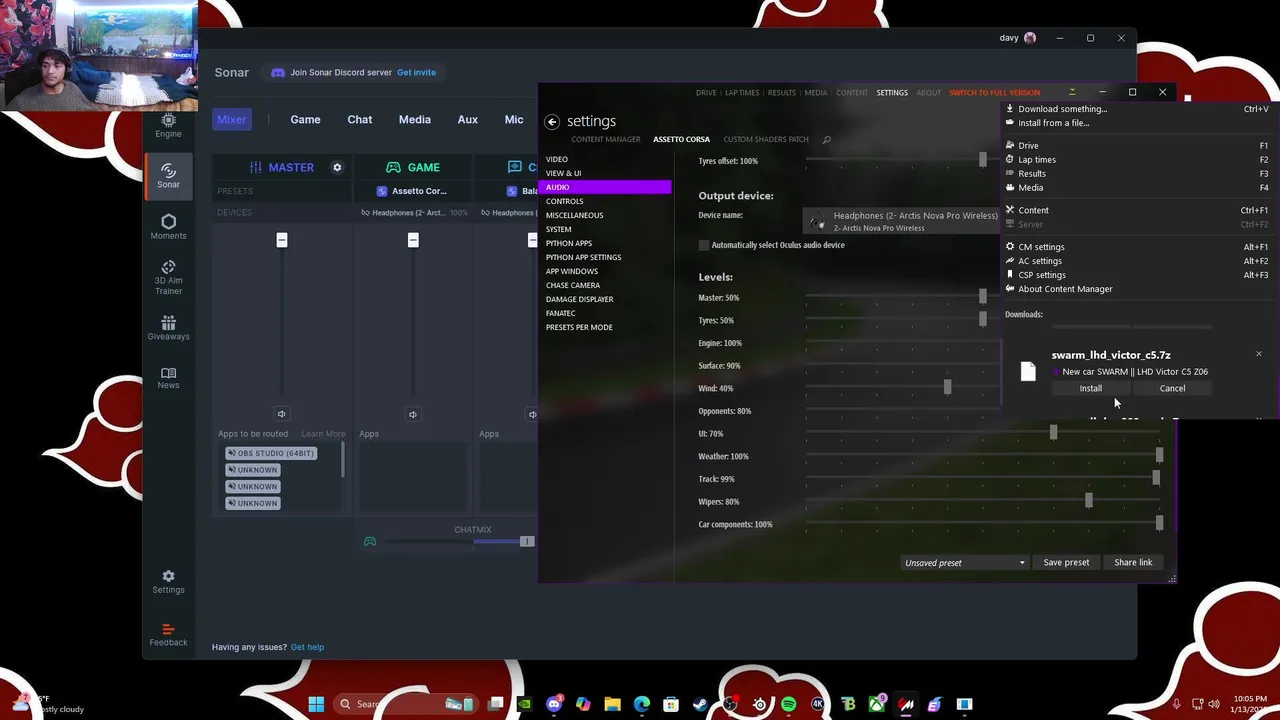Image resolution: width=1280 pixels, height=720 pixels.
Task: Select CHASE CAMERA settings category
Action: pyautogui.click(x=605, y=285)
